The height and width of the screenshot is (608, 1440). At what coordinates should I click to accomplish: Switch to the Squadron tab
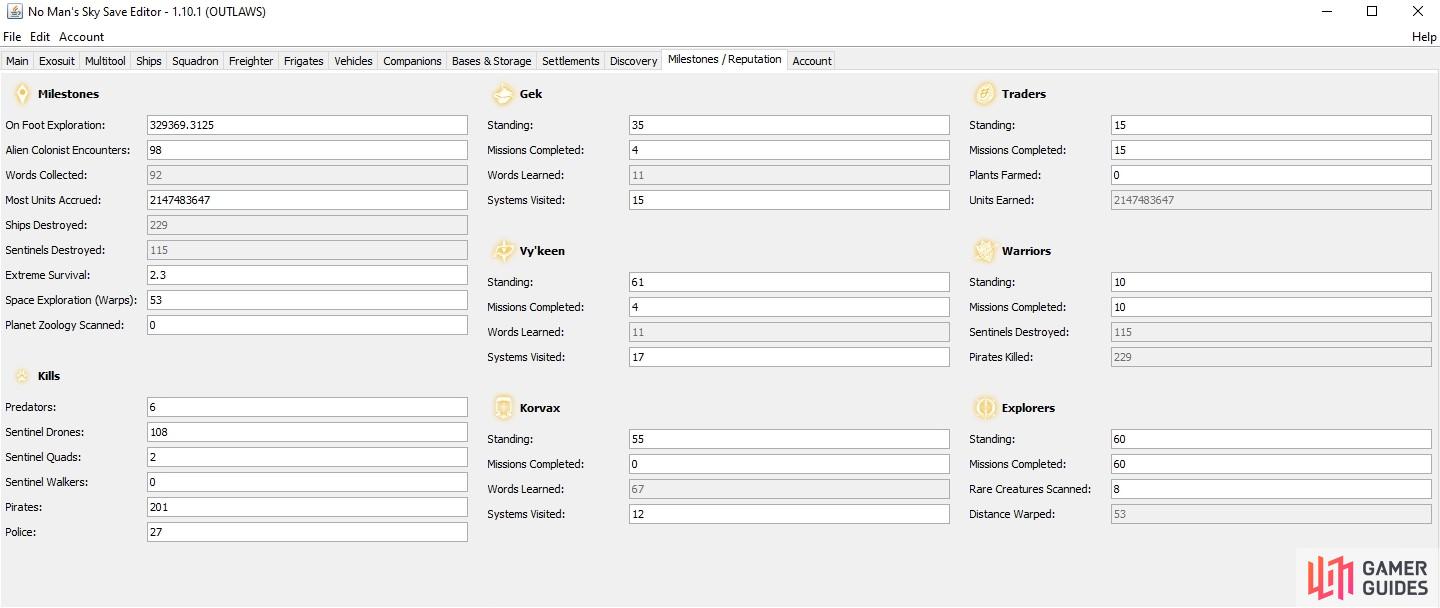[195, 61]
